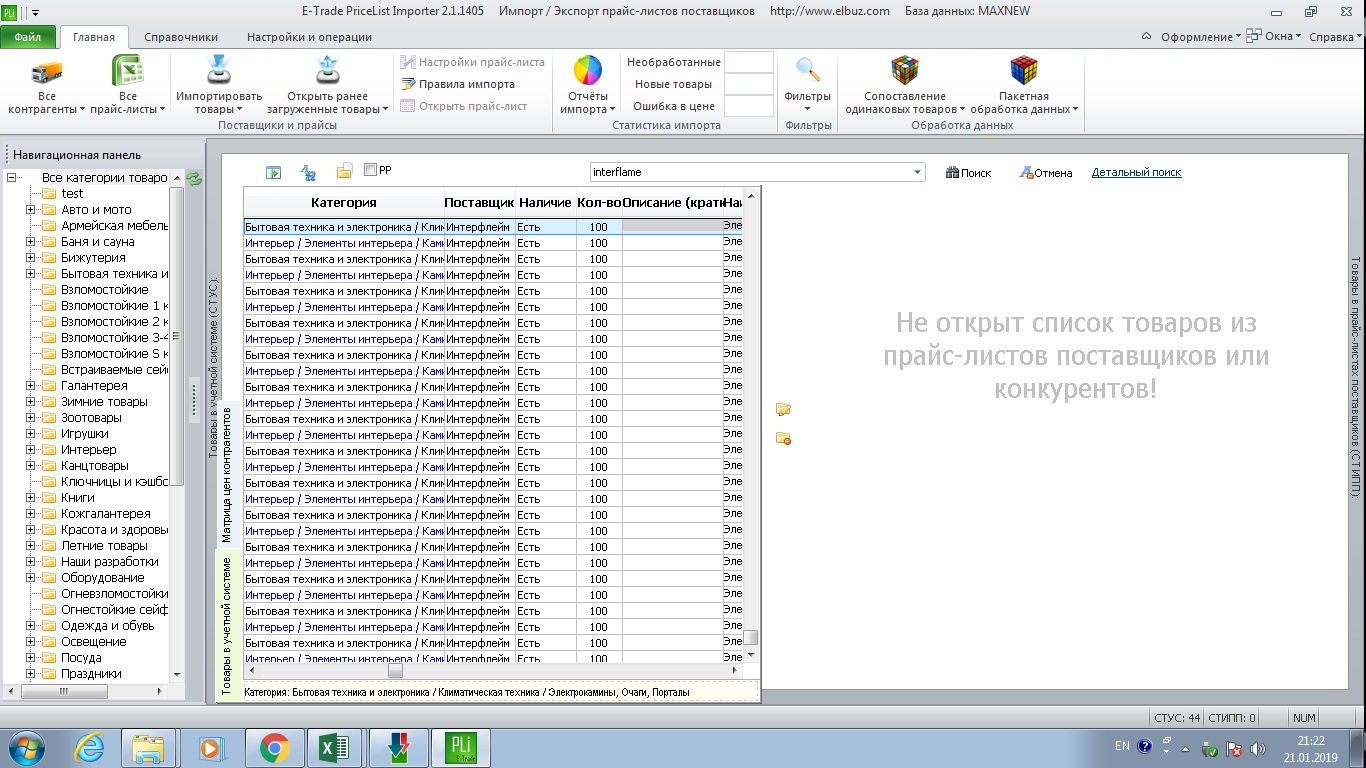
Task: Click the upper folder icon between panels
Action: (783, 409)
